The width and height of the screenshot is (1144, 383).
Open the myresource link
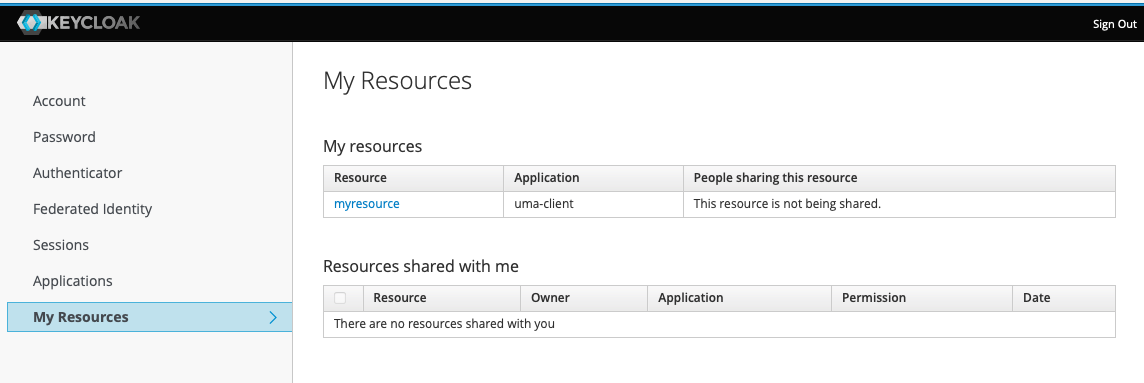click(366, 204)
